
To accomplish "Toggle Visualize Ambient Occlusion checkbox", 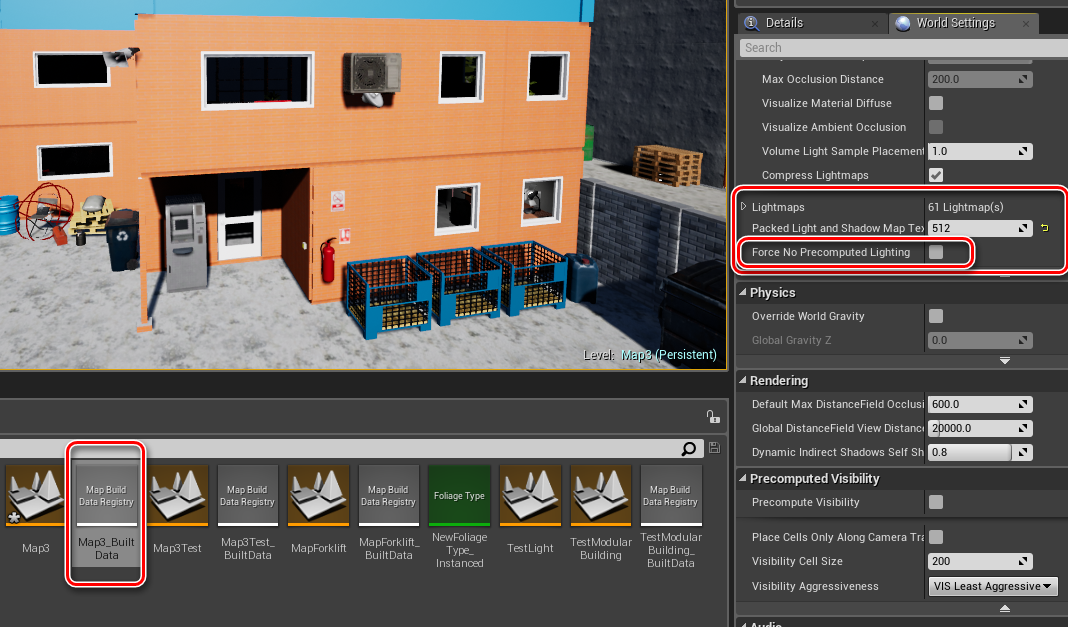I will pos(936,127).
